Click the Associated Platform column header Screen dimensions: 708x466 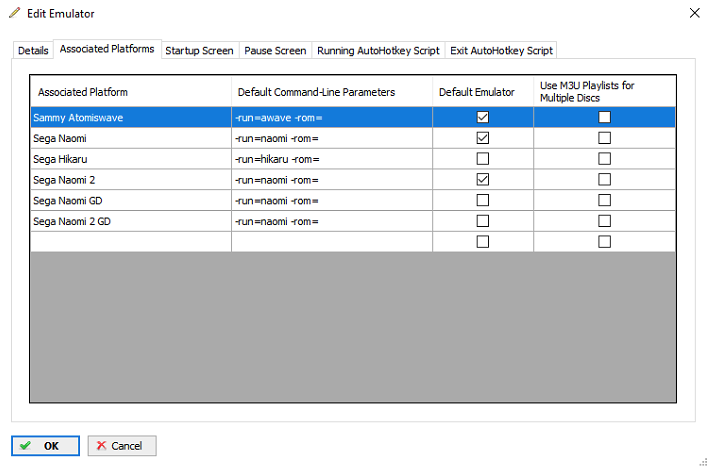[x=131, y=92]
